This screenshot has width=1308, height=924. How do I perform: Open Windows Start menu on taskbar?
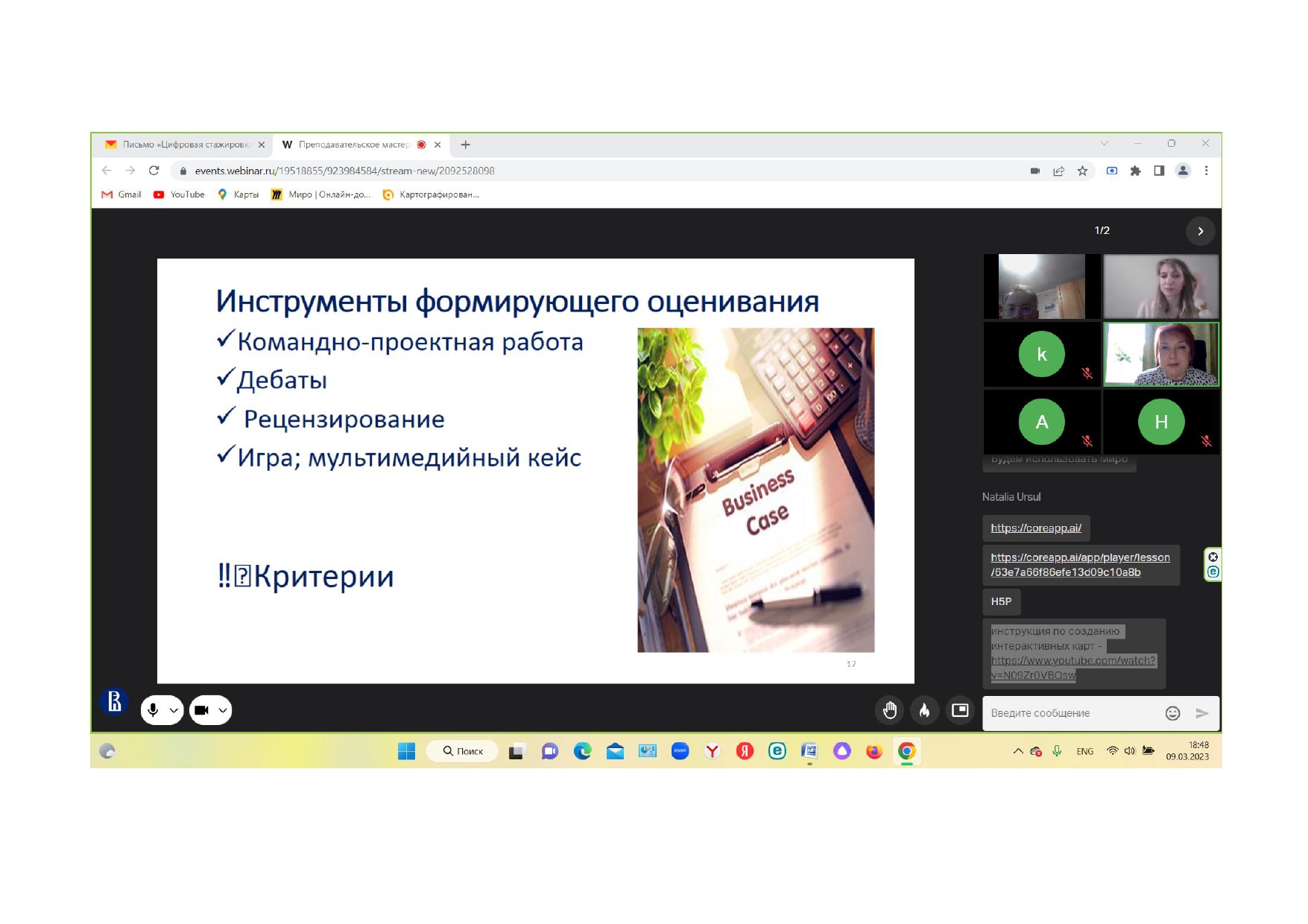point(406,751)
